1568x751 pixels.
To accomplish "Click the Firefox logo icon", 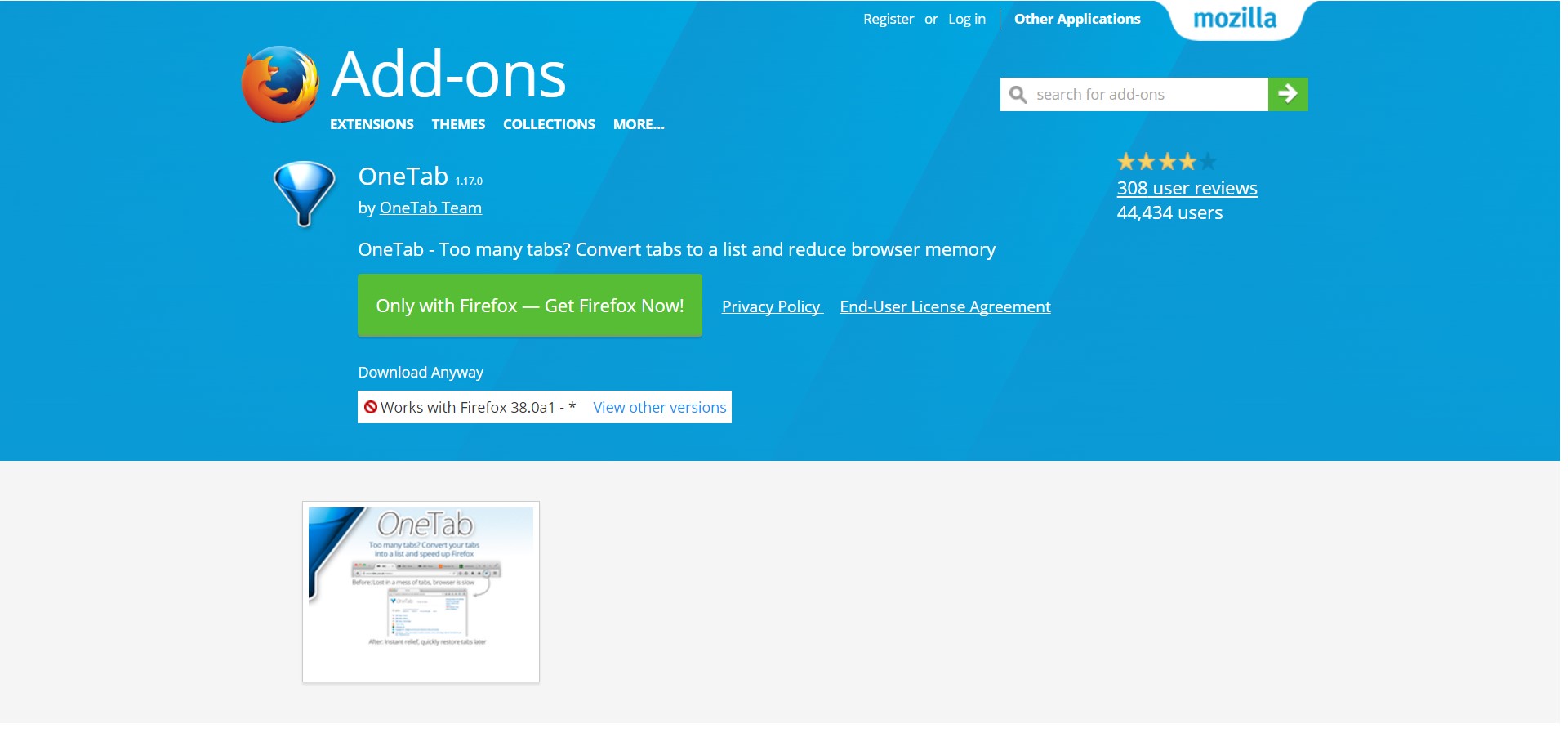I will coord(280,84).
